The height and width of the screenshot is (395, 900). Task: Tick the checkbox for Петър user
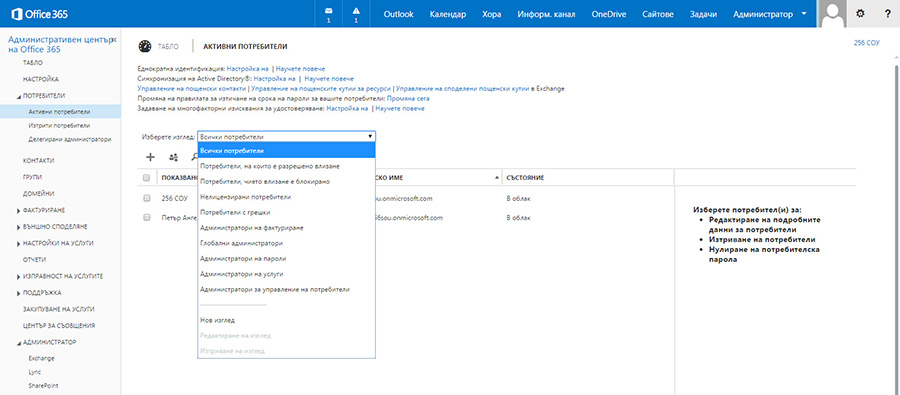pos(146,218)
